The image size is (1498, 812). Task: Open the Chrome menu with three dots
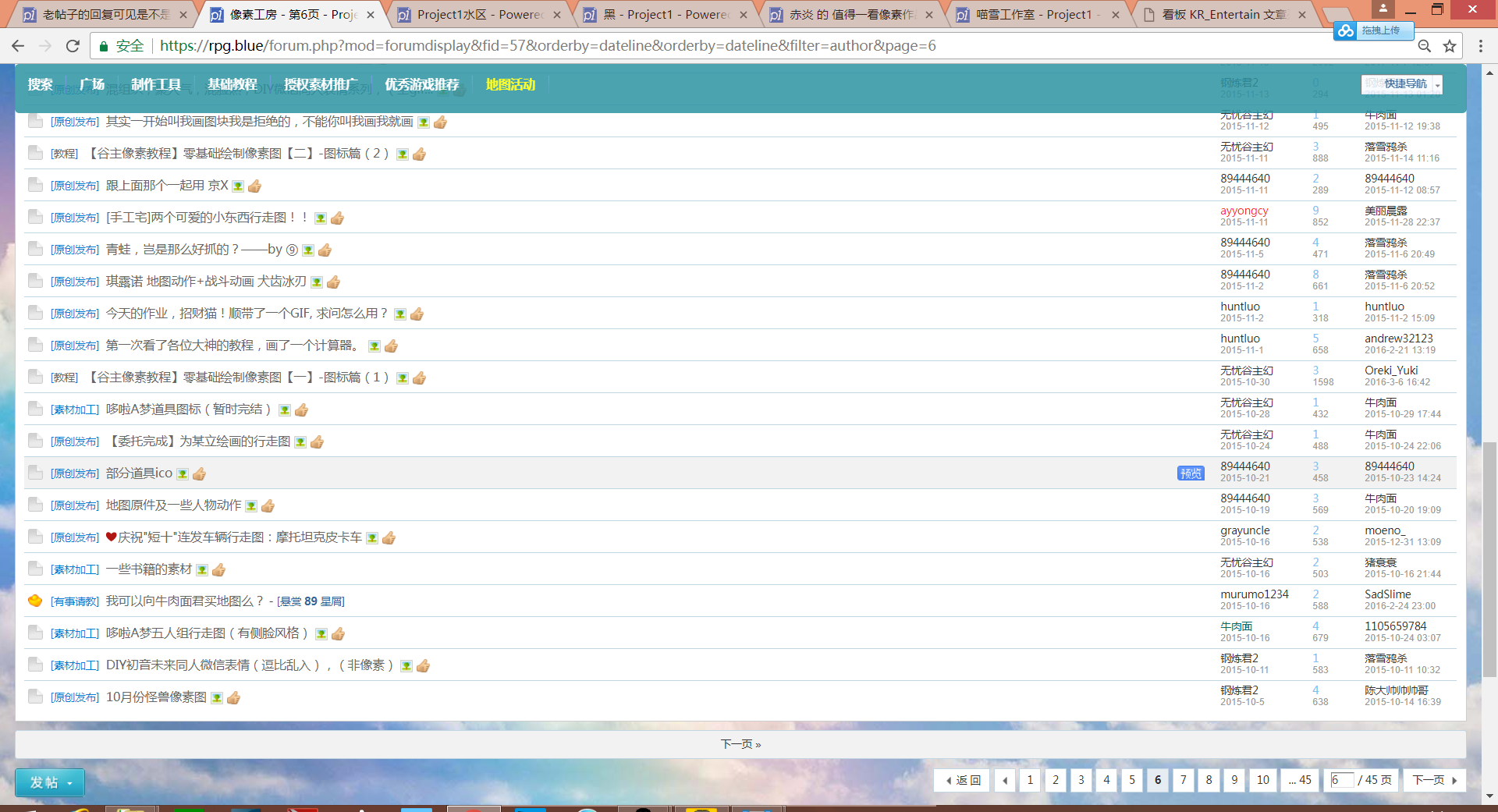tap(1480, 46)
